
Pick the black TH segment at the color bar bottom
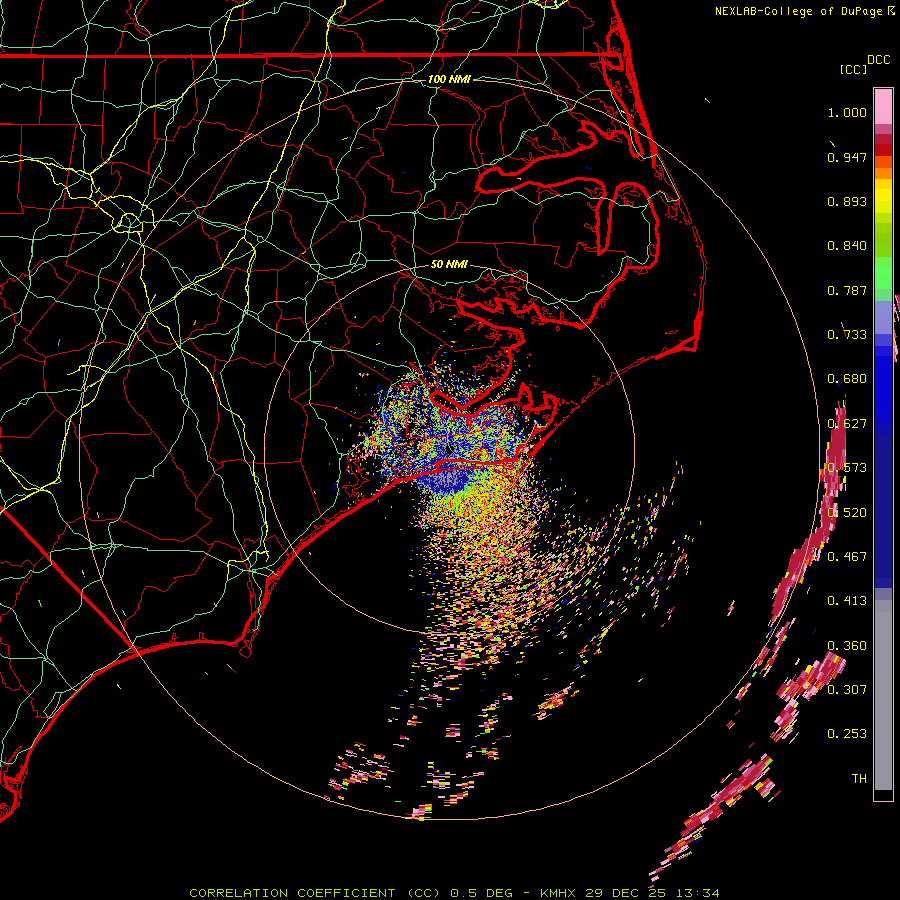pos(883,795)
